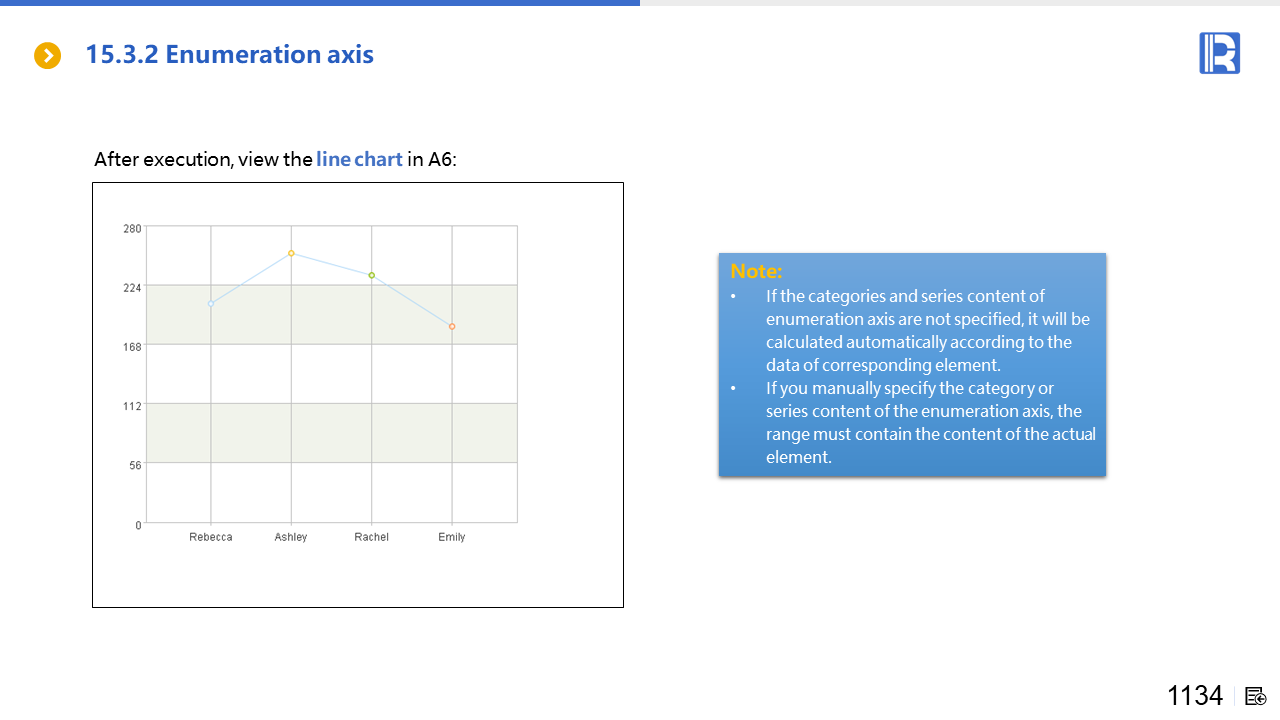The image size is (1280, 720).
Task: Click the Rachel x-axis label
Action: [371, 537]
